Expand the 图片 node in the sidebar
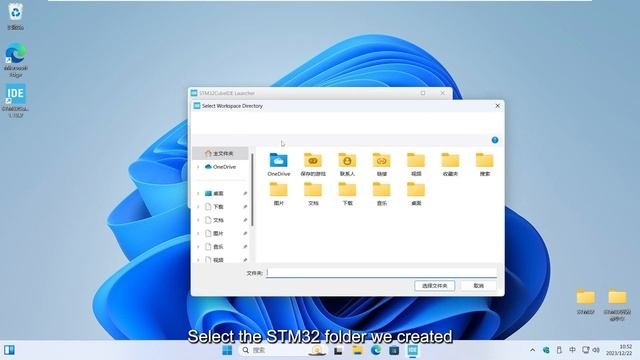 [x=198, y=233]
